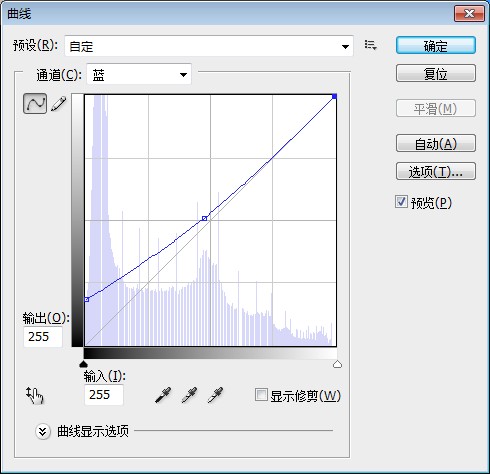The height and width of the screenshot is (474, 490).
Task: Open the 通道 channel dropdown showing 蓝
Action: 139,74
